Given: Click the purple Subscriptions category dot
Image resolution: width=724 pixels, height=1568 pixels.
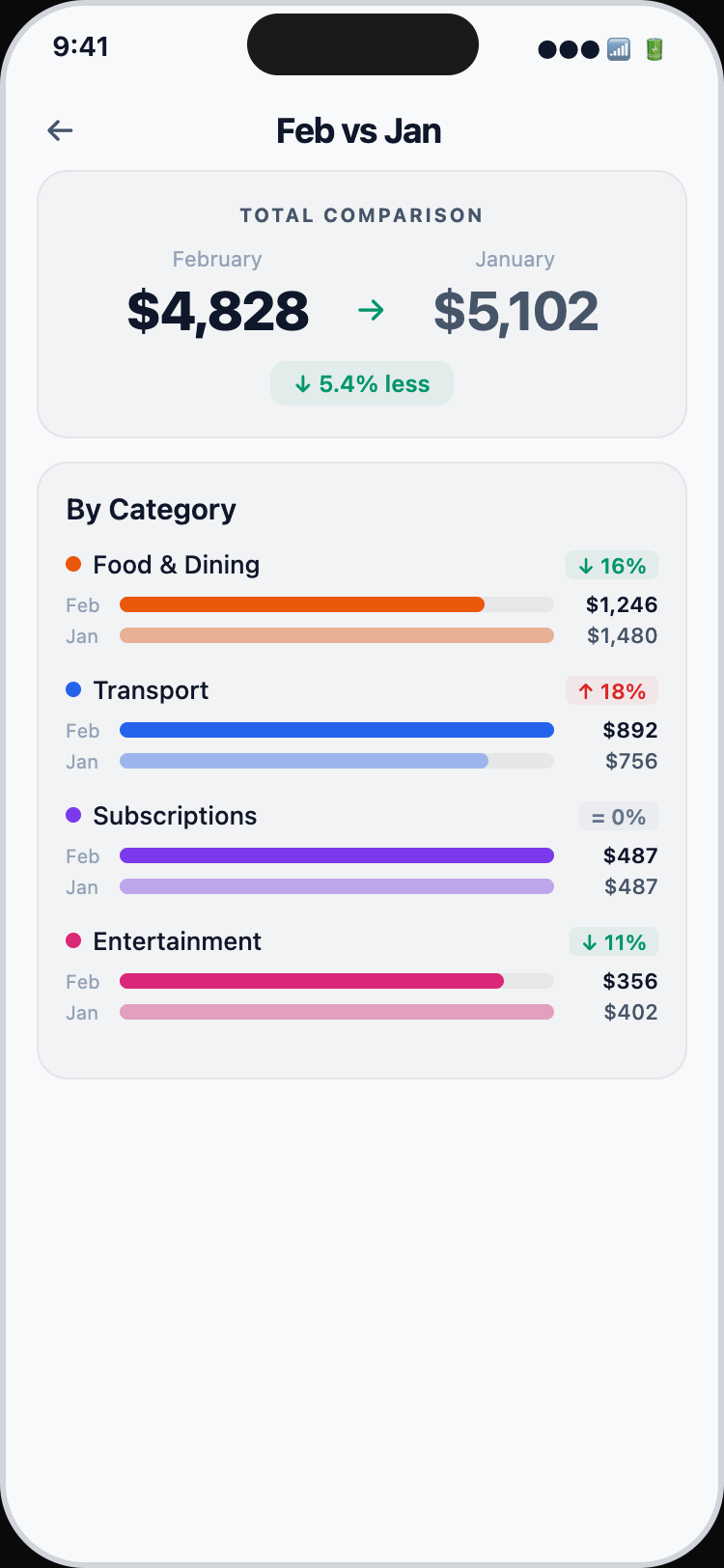Looking at the screenshot, I should [73, 815].
